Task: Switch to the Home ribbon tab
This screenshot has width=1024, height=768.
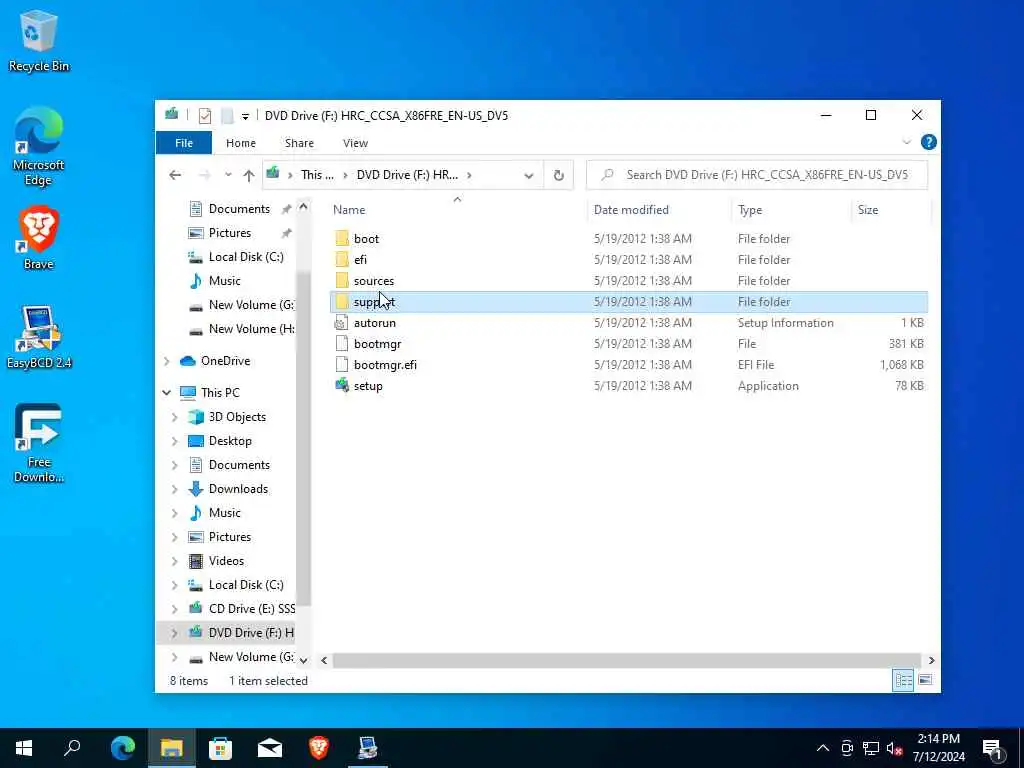Action: [240, 143]
